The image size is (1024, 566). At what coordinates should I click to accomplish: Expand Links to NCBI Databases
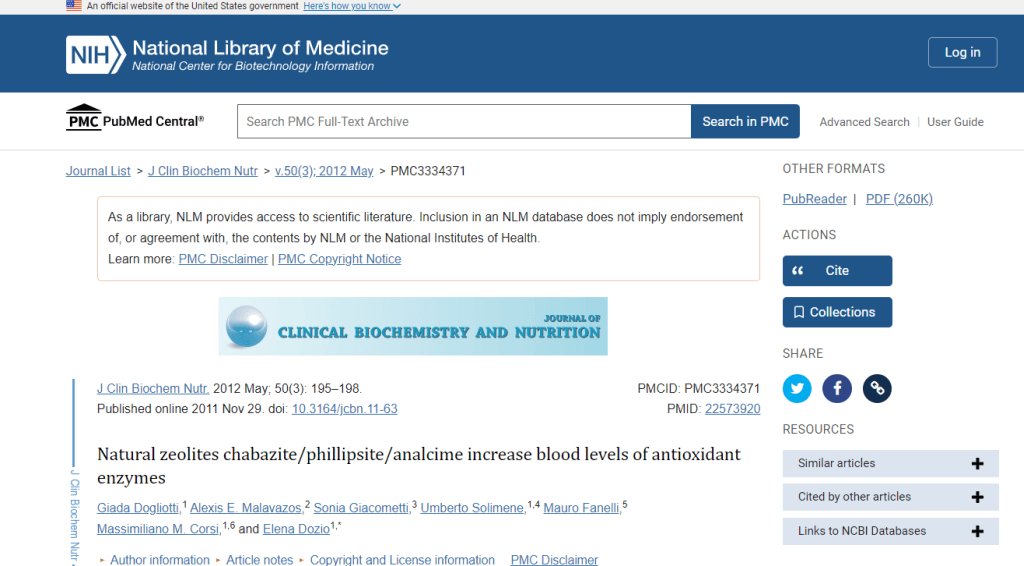click(890, 531)
